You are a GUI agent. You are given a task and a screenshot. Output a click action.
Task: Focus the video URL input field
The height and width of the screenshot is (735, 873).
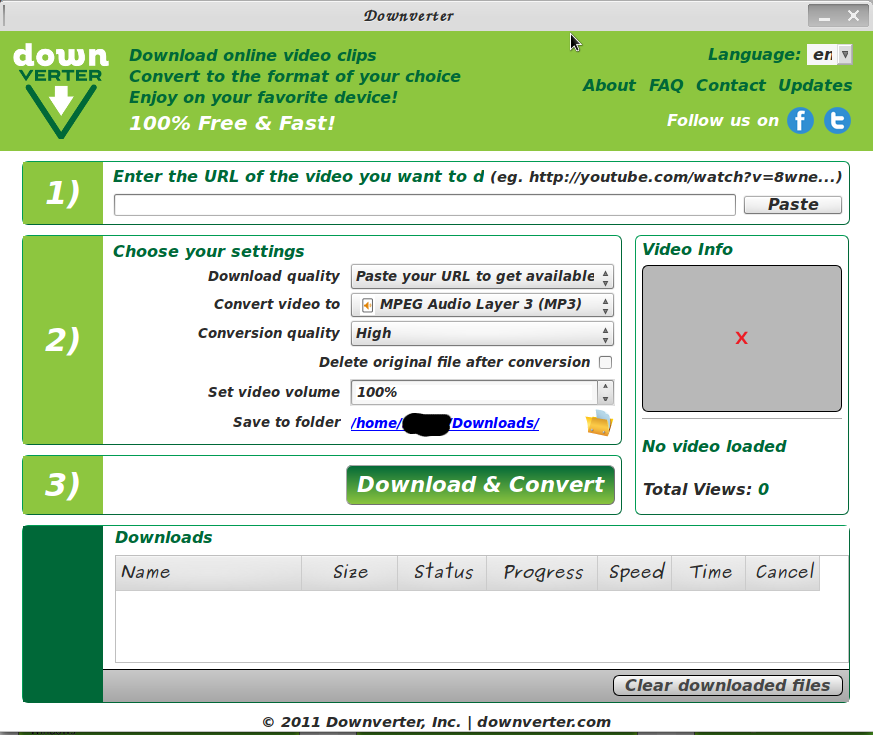pos(425,205)
